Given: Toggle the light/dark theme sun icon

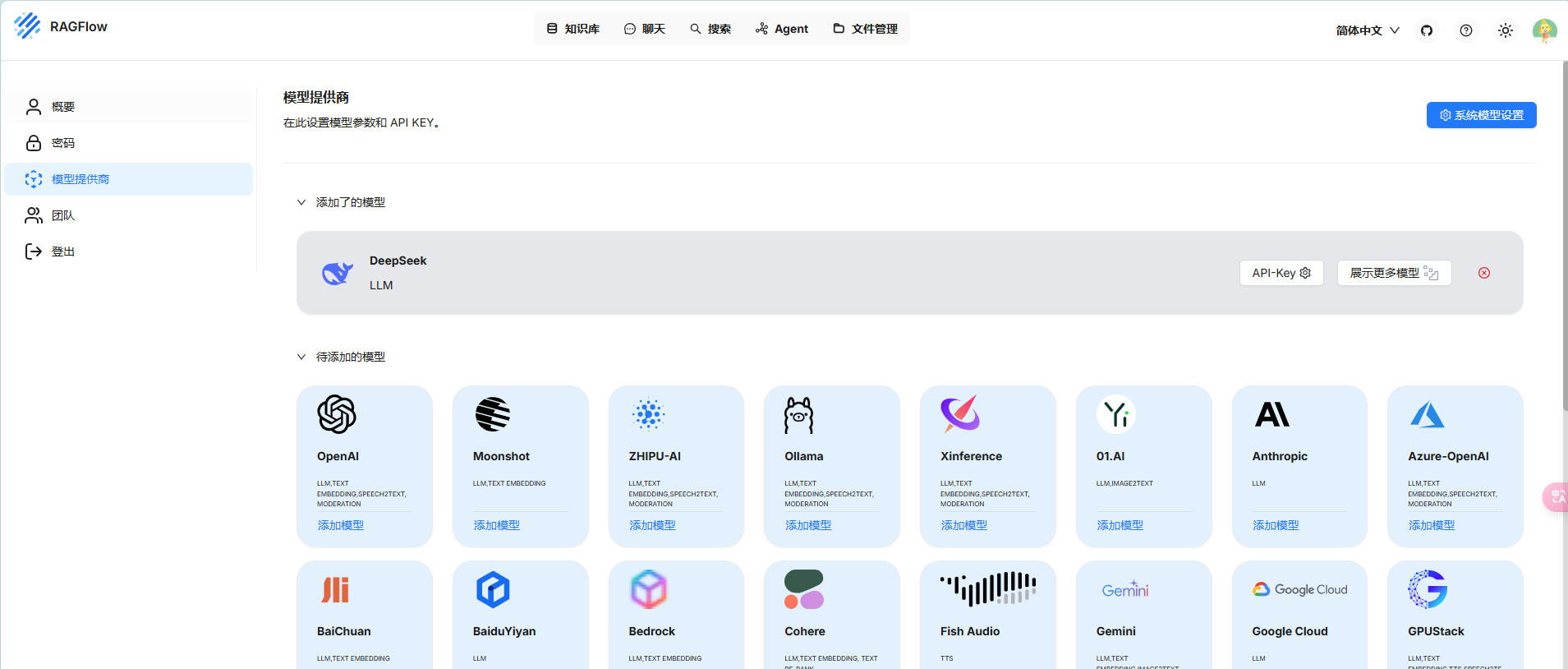Looking at the screenshot, I should [1506, 30].
